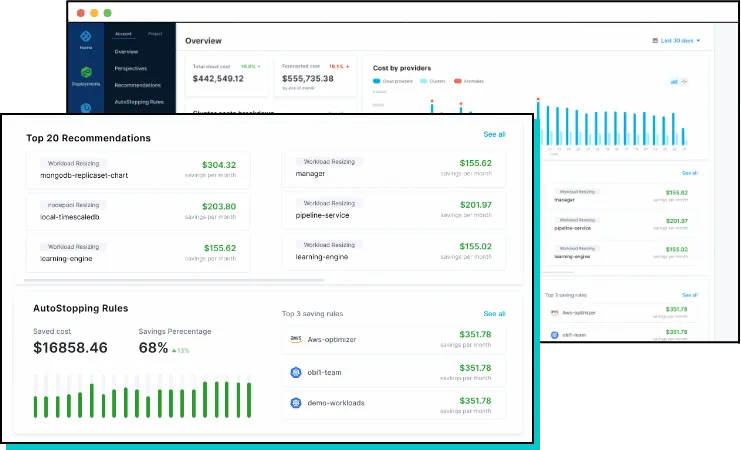The width and height of the screenshot is (741, 450).
Task: Open manager recommendation in the foreground panel
Action: click(x=393, y=168)
